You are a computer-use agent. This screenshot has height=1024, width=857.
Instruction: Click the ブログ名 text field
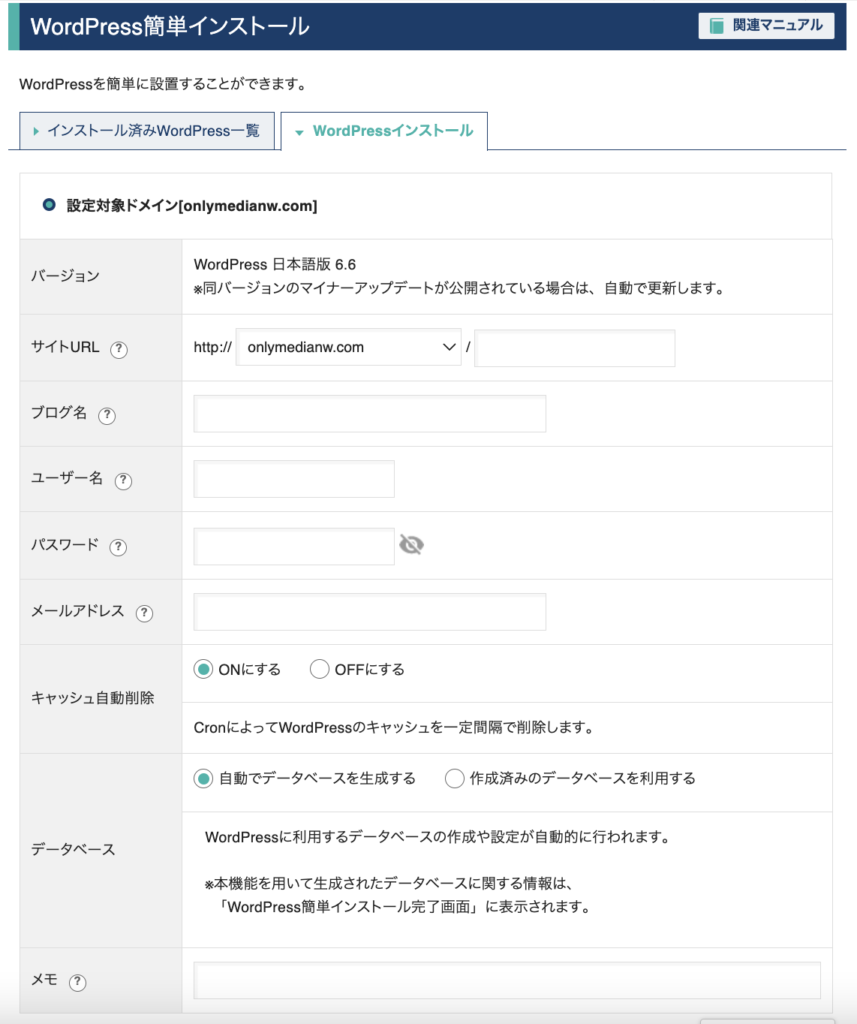(370, 414)
